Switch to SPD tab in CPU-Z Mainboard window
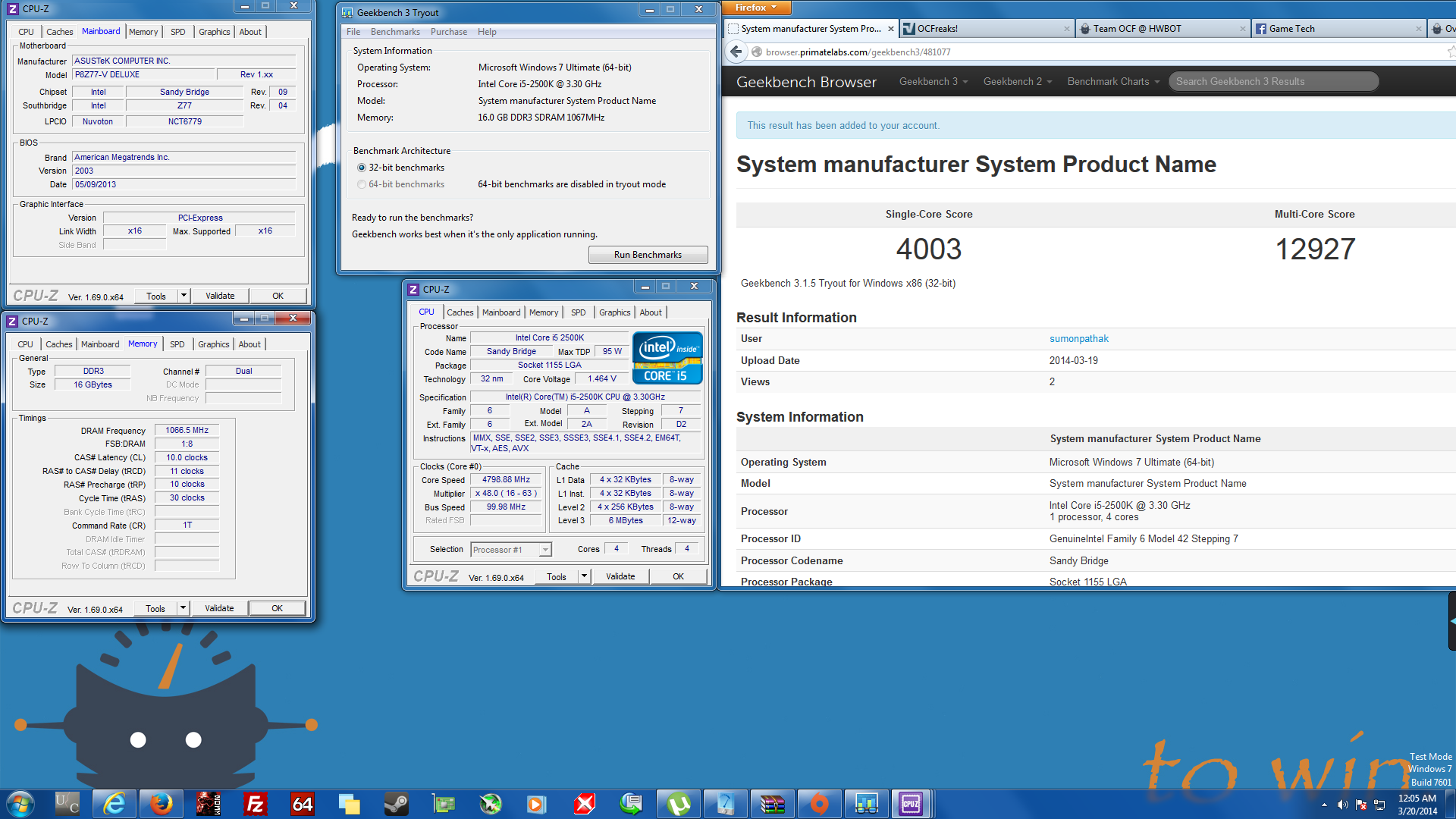 pyautogui.click(x=178, y=32)
